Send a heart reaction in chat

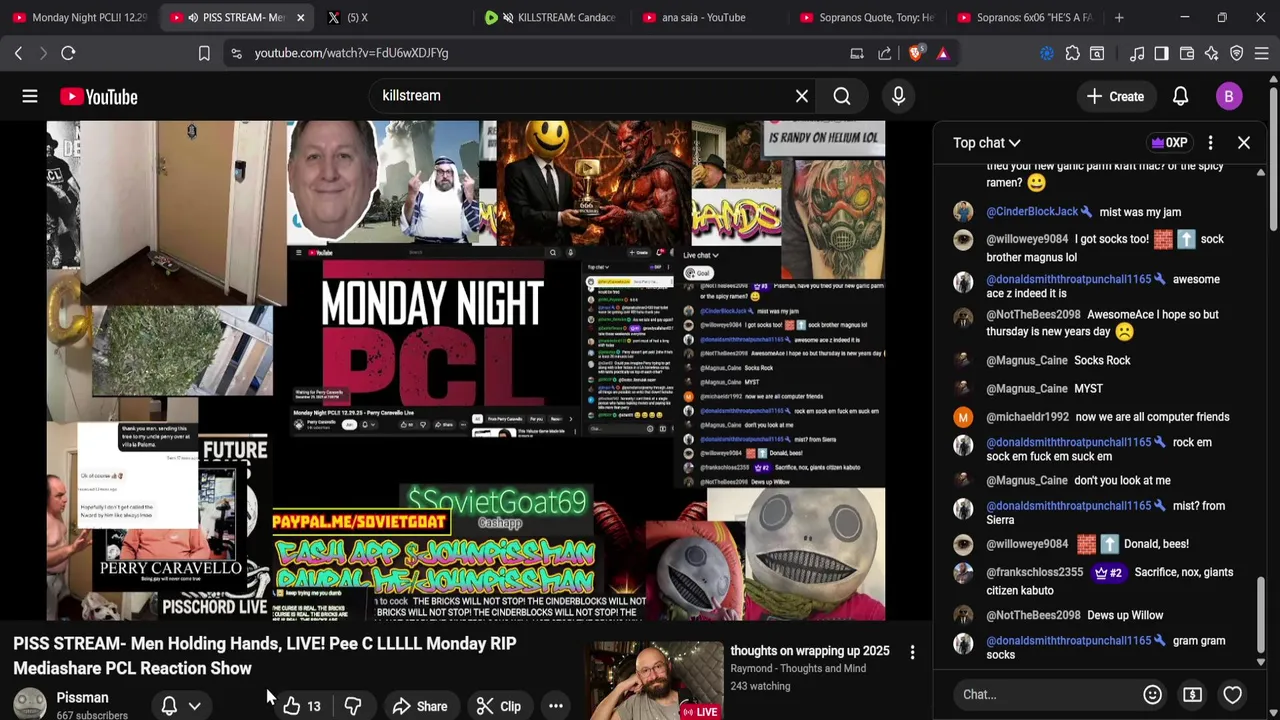coord(1232,694)
